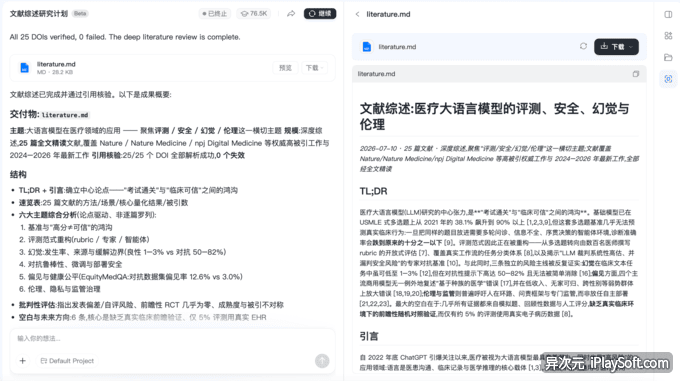Click the literature.md tab label in the gray bar

[x=376, y=74]
